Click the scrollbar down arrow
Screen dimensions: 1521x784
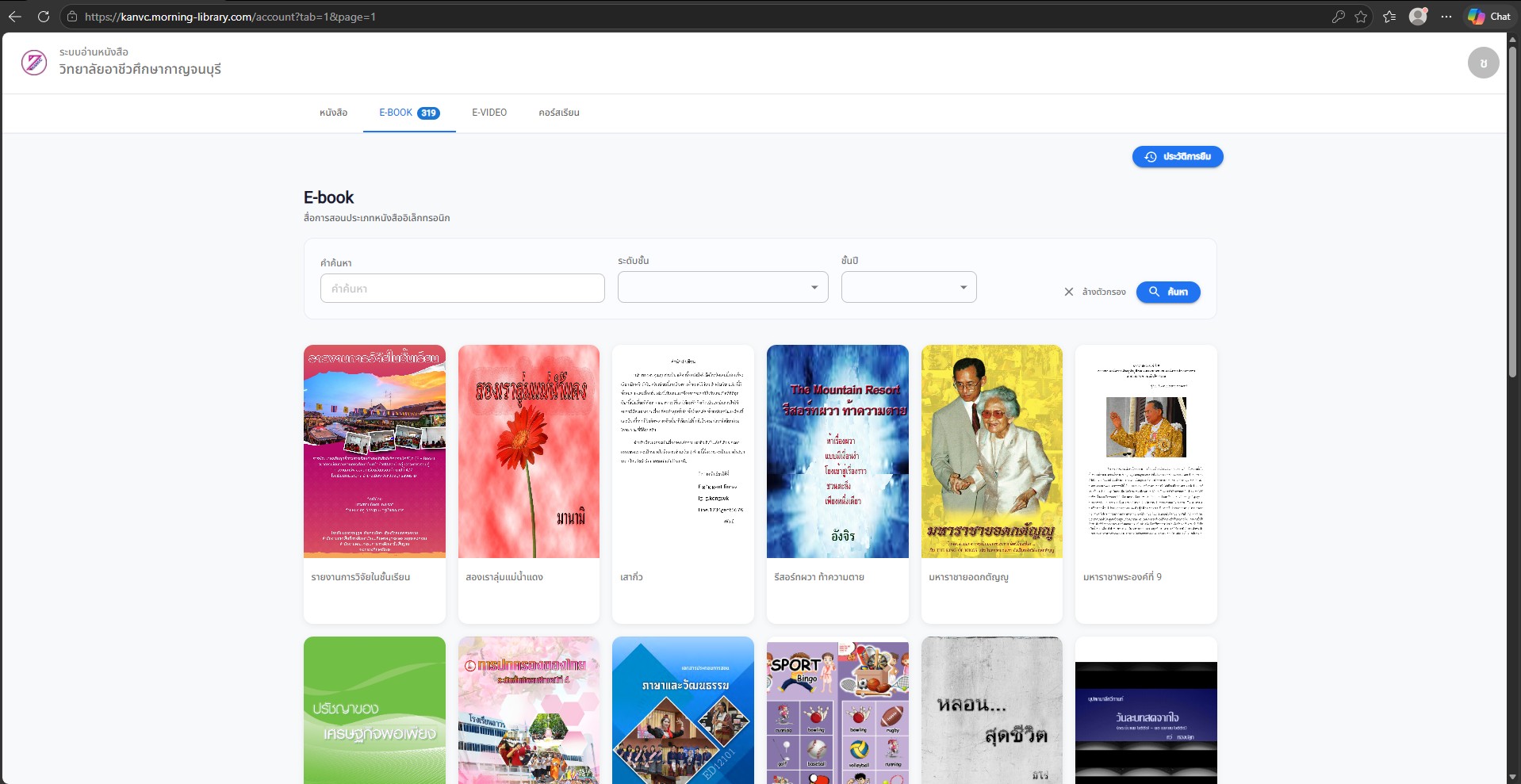click(1512, 777)
